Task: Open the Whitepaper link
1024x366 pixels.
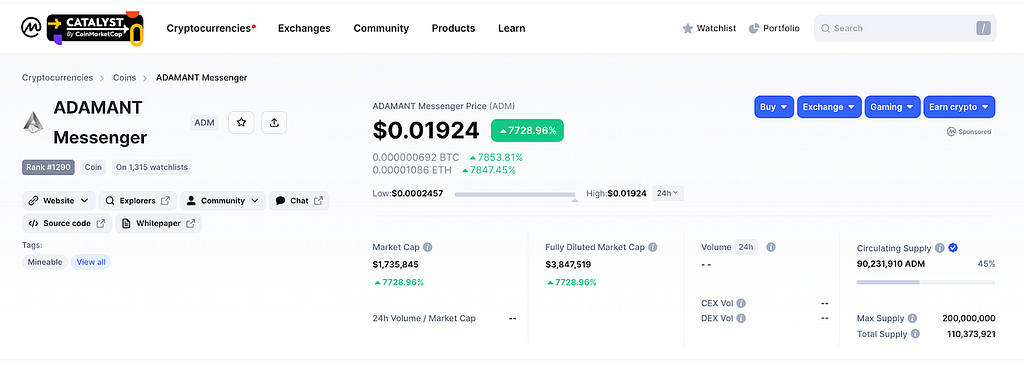Action: click(159, 224)
